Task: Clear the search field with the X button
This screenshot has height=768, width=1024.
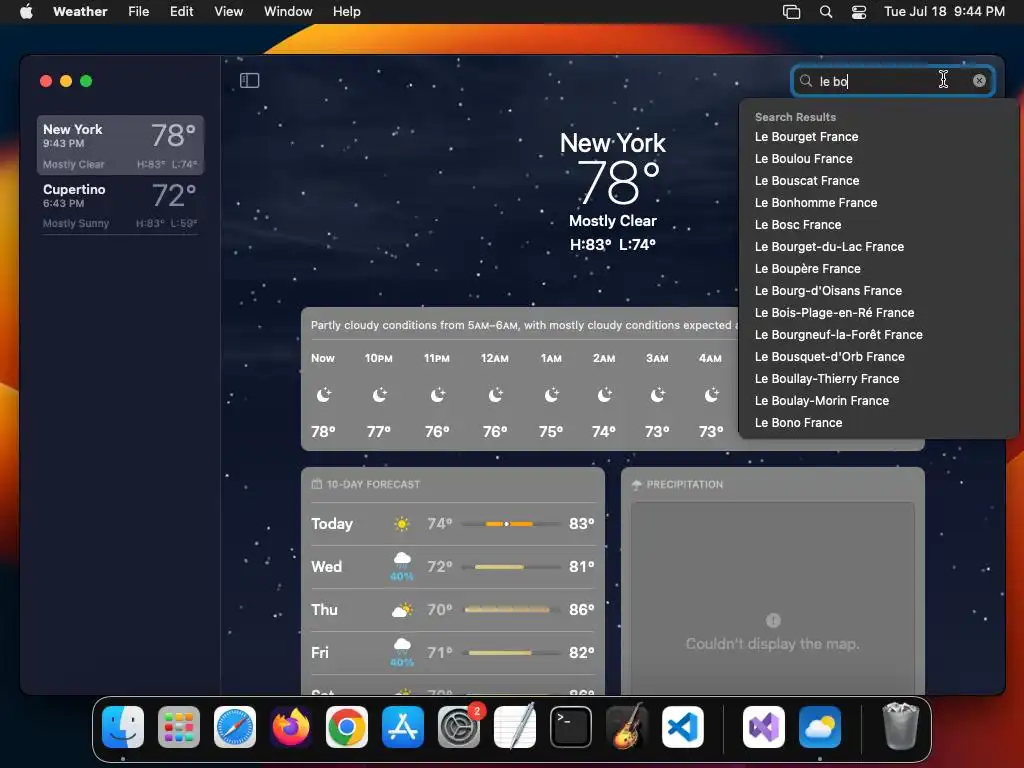Action: [979, 80]
